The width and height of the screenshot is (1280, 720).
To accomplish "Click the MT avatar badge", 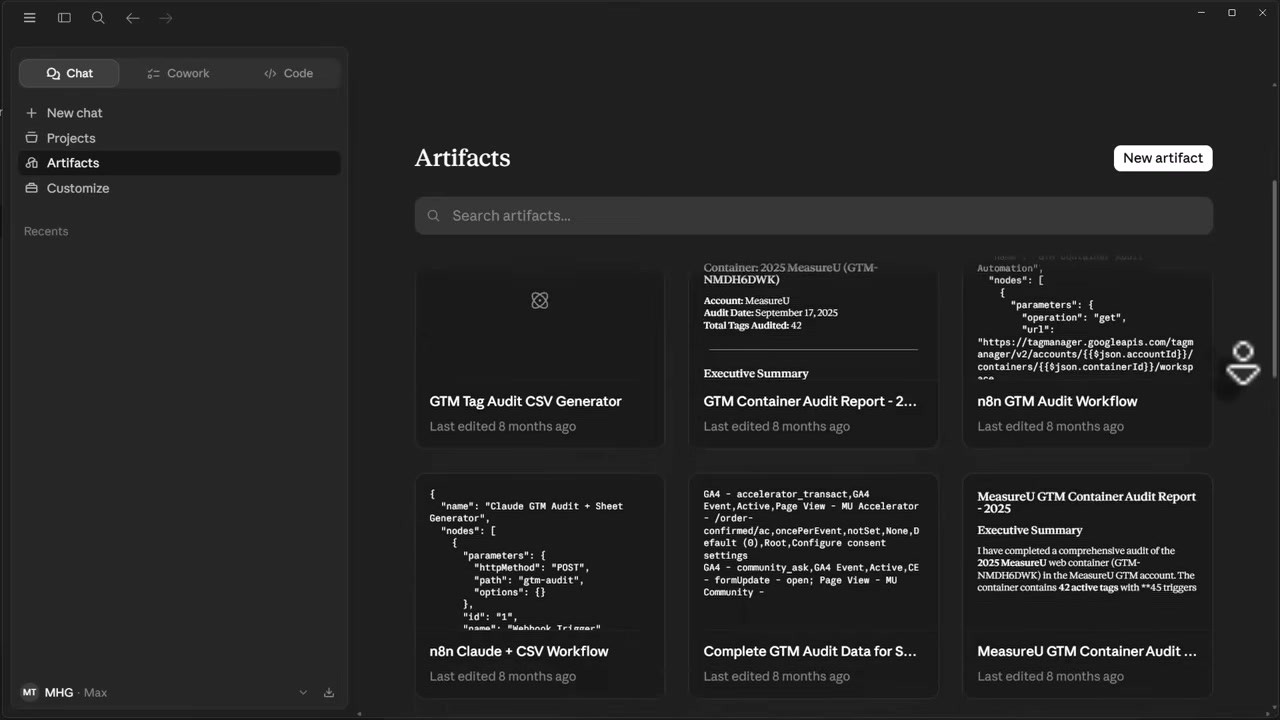I will (x=29, y=692).
